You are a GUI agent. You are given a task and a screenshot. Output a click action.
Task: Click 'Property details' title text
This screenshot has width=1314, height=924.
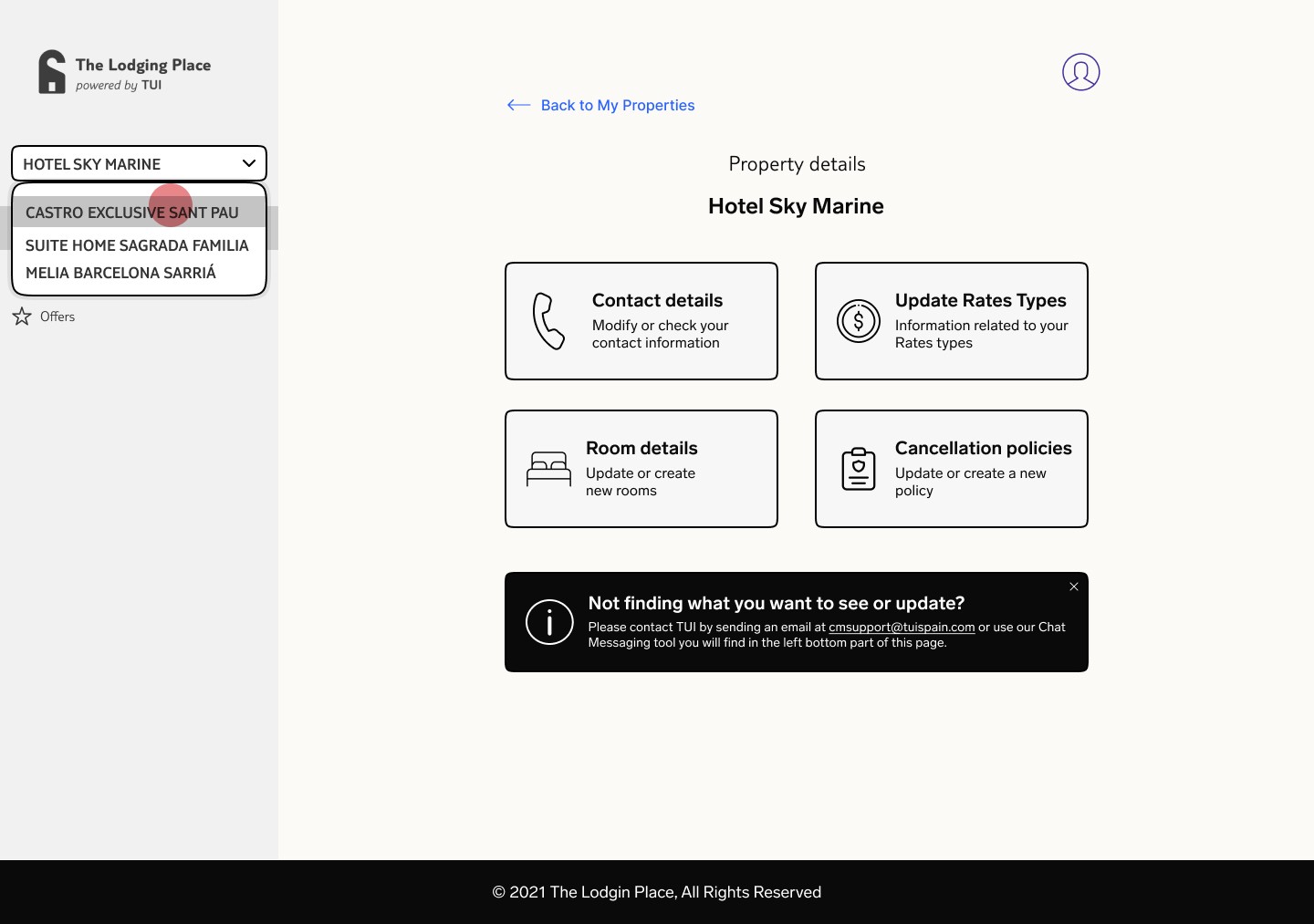pos(797,164)
